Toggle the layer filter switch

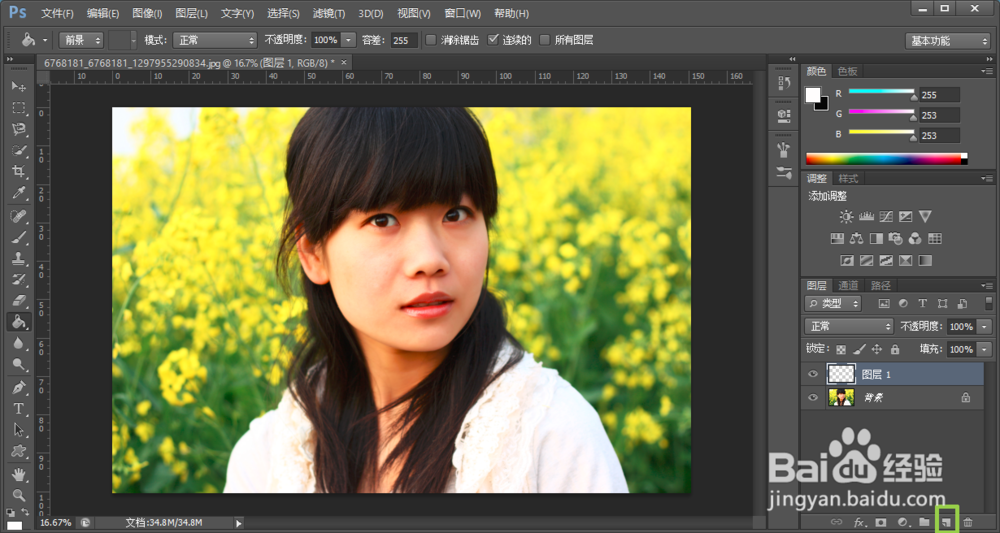(989, 303)
